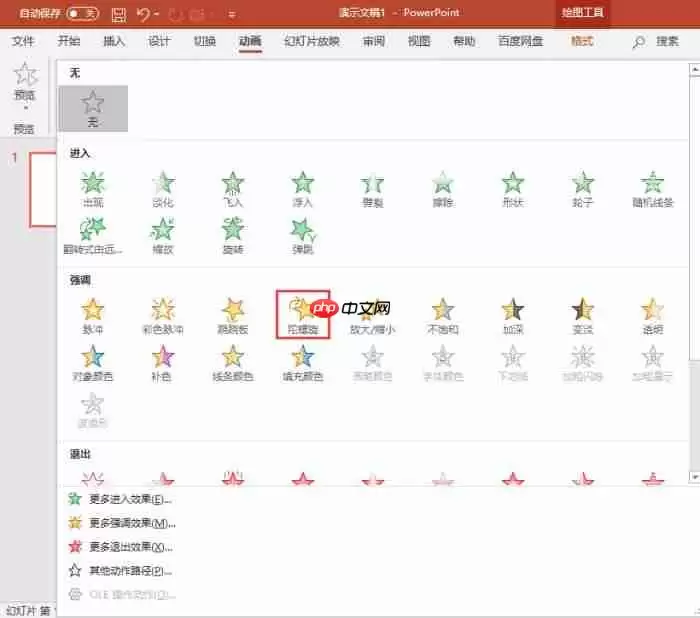Choose the 轮子 entrance animation
700x618 pixels.
point(583,189)
